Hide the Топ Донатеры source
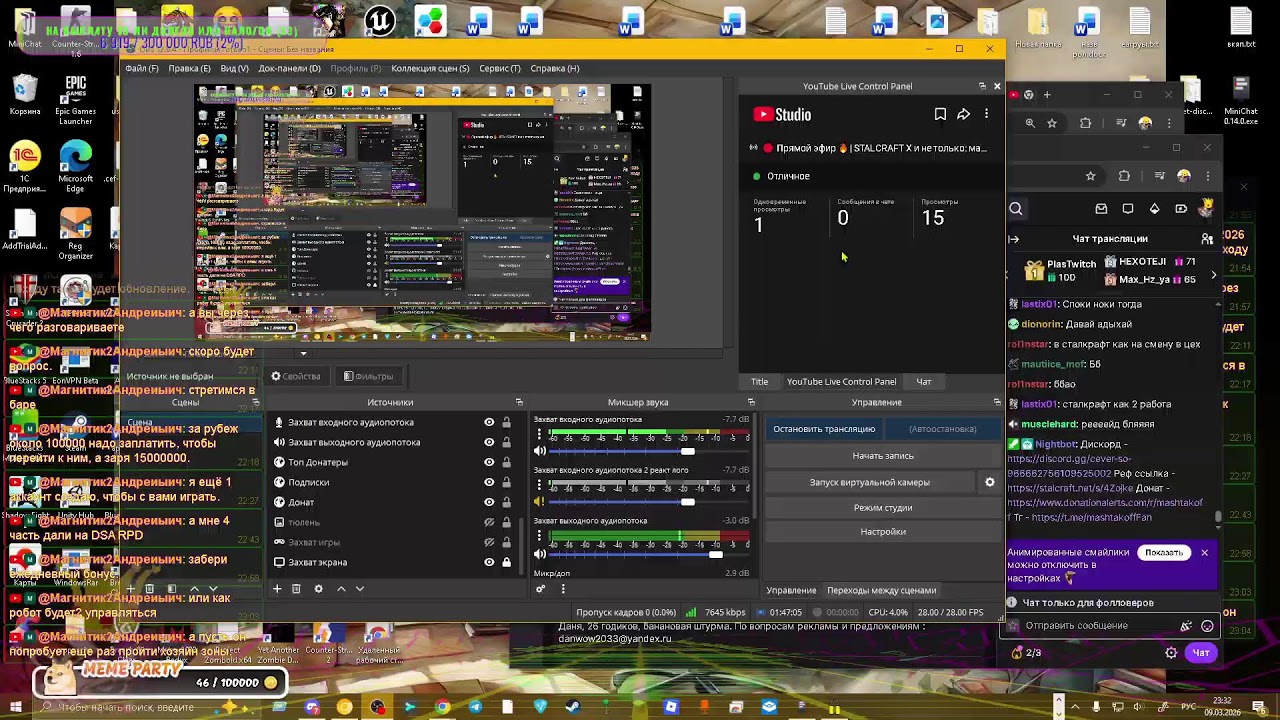The width and height of the screenshot is (1280, 720). tap(489, 462)
